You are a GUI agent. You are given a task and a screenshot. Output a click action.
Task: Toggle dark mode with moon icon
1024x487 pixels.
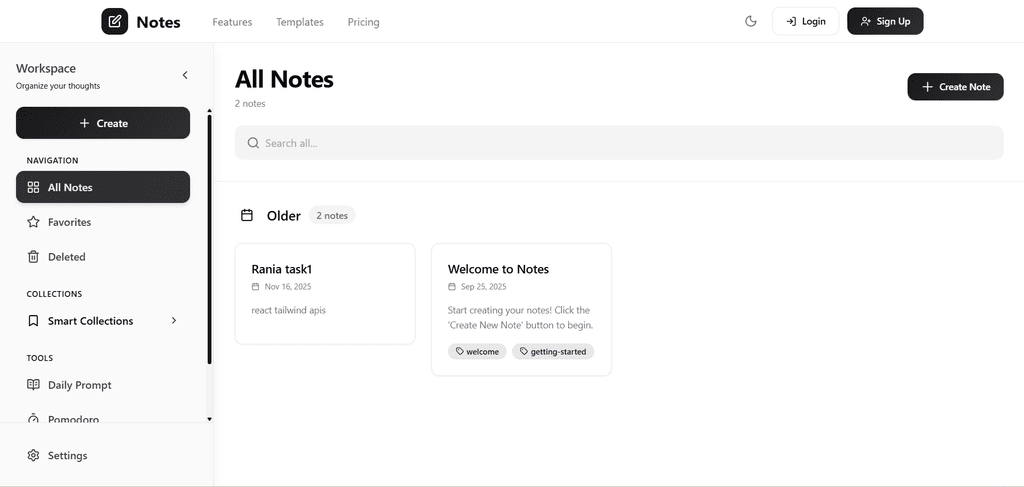click(751, 21)
